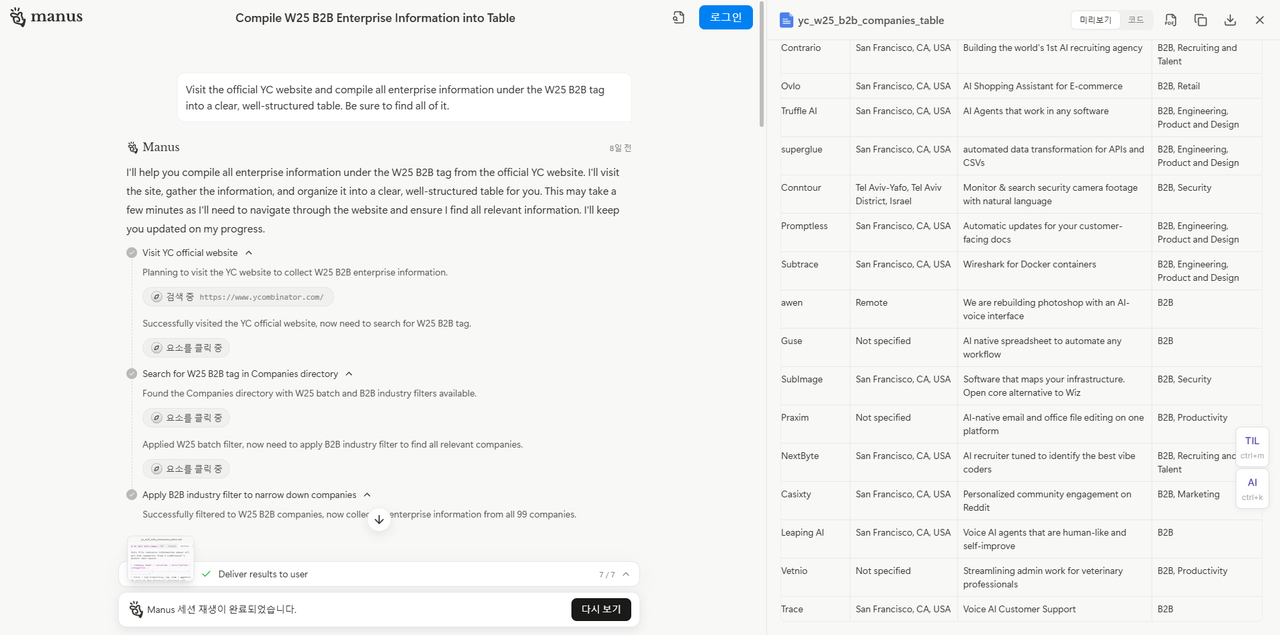Click the Manus logo in header
The height and width of the screenshot is (635, 1280).
pyautogui.click(x=46, y=18)
